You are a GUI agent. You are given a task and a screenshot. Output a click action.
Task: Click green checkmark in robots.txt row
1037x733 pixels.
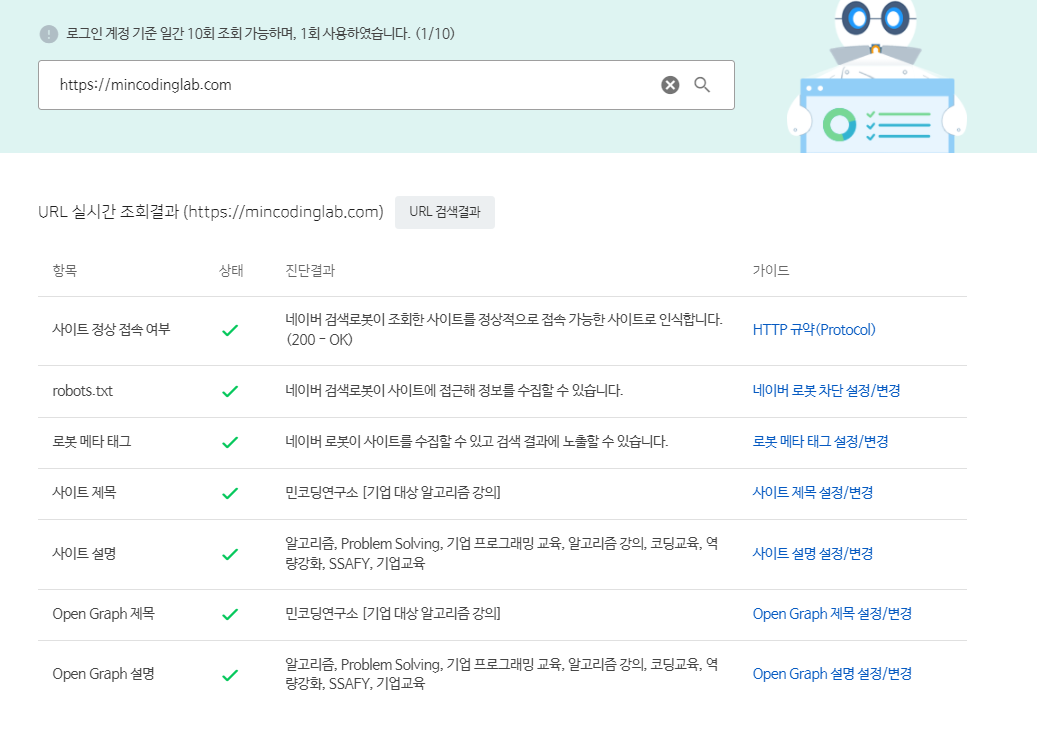click(x=230, y=392)
